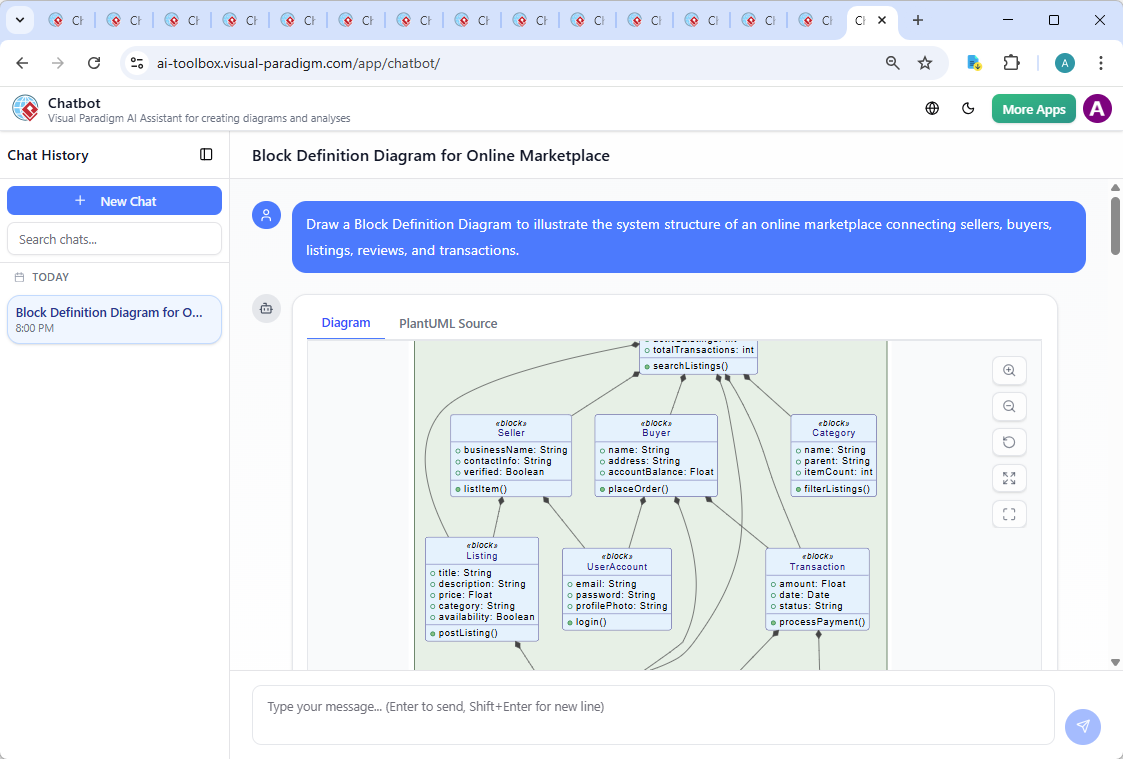
Task: Open diagram in fullscreen mode
Action: pyautogui.click(x=1009, y=515)
